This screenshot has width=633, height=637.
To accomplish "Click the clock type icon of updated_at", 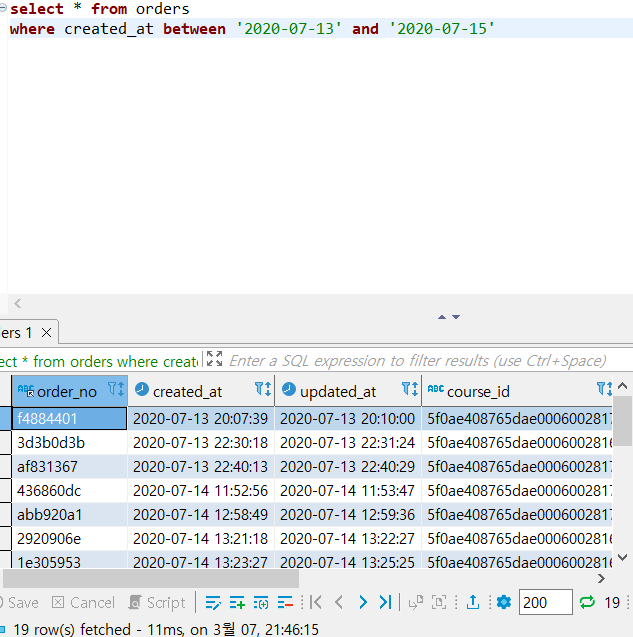I will tap(289, 389).
